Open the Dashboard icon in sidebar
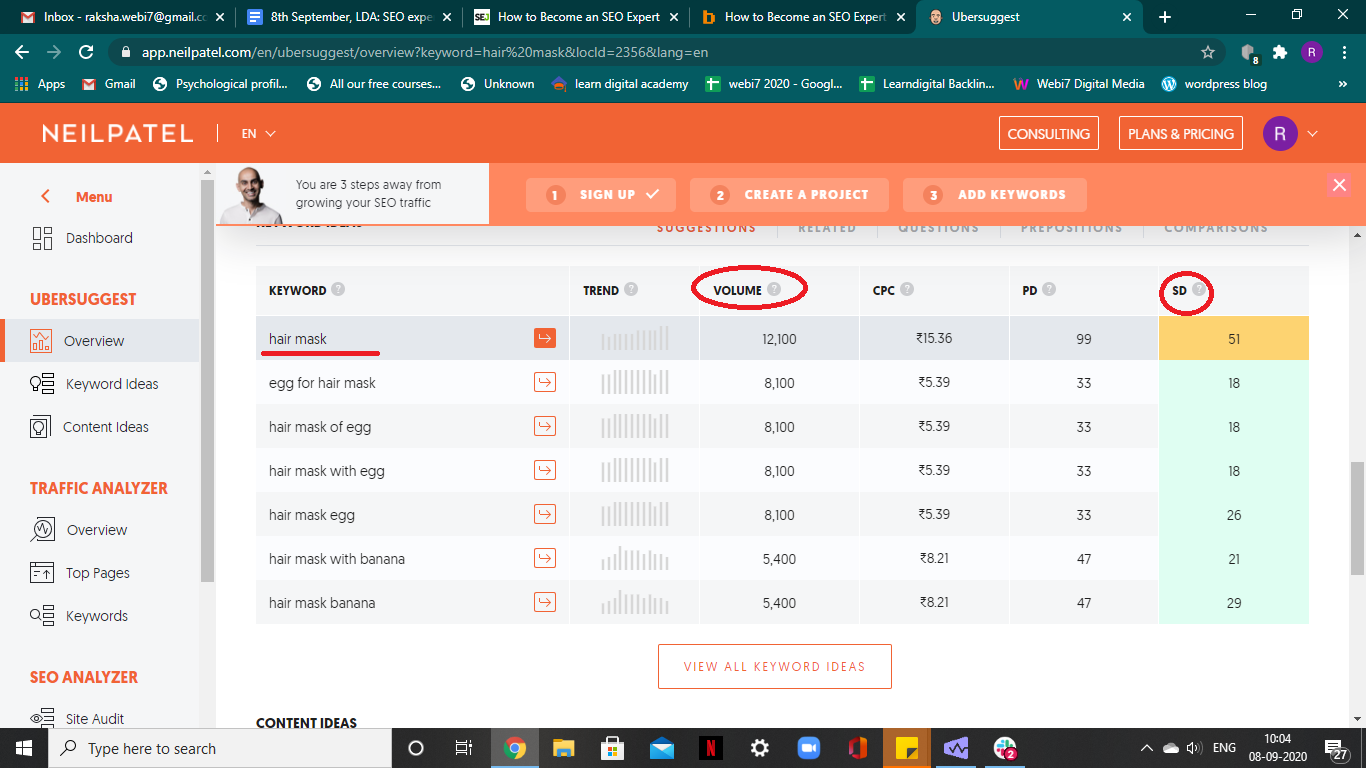The height and width of the screenshot is (768, 1366). click(x=42, y=238)
